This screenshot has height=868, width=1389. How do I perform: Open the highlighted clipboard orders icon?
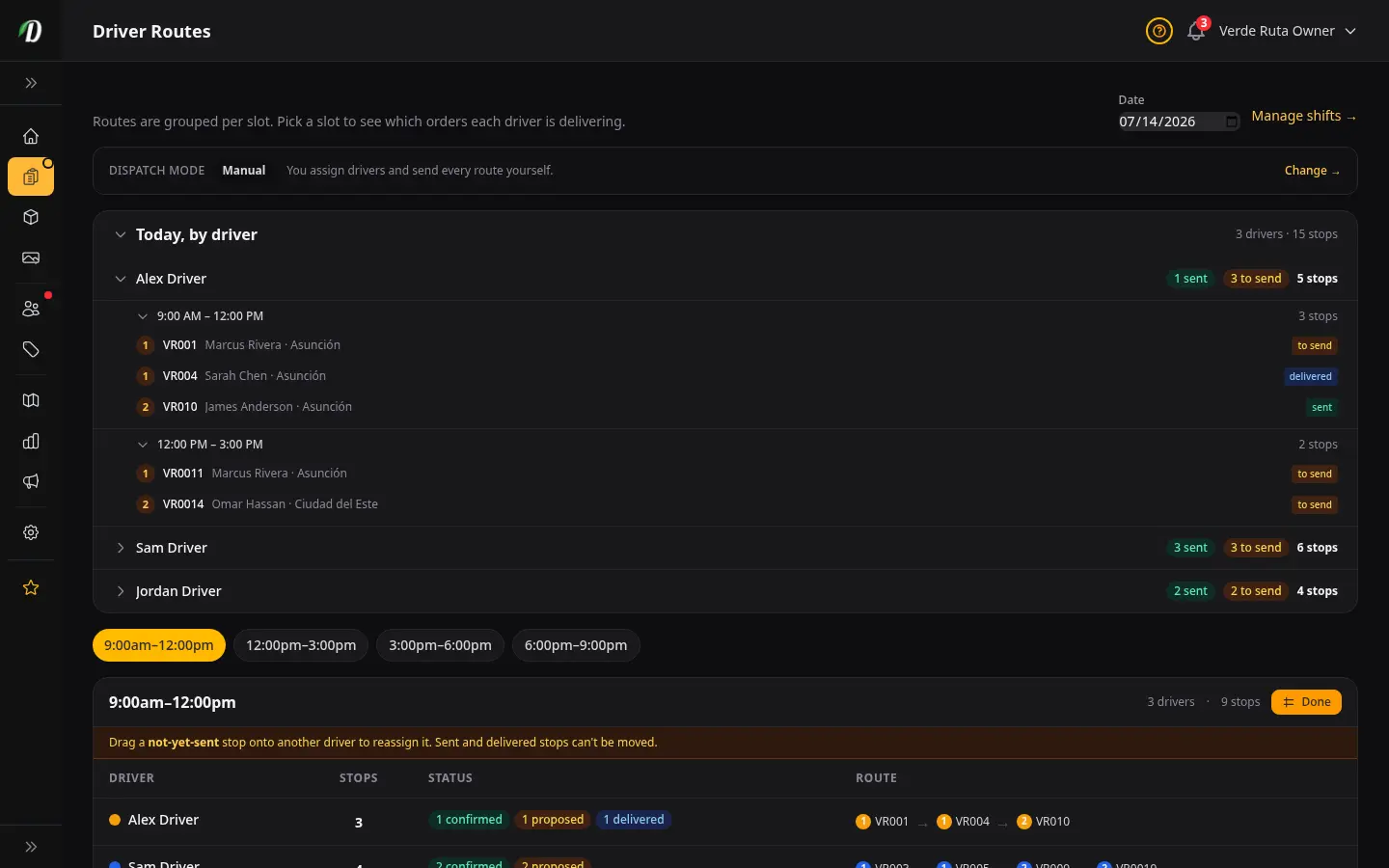(31, 176)
